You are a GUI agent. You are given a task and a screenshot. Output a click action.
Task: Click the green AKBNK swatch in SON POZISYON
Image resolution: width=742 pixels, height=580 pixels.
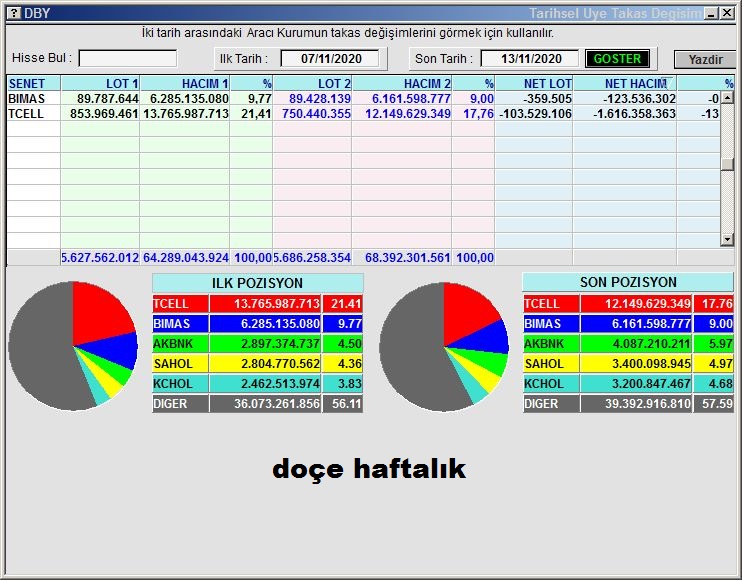(x=551, y=343)
